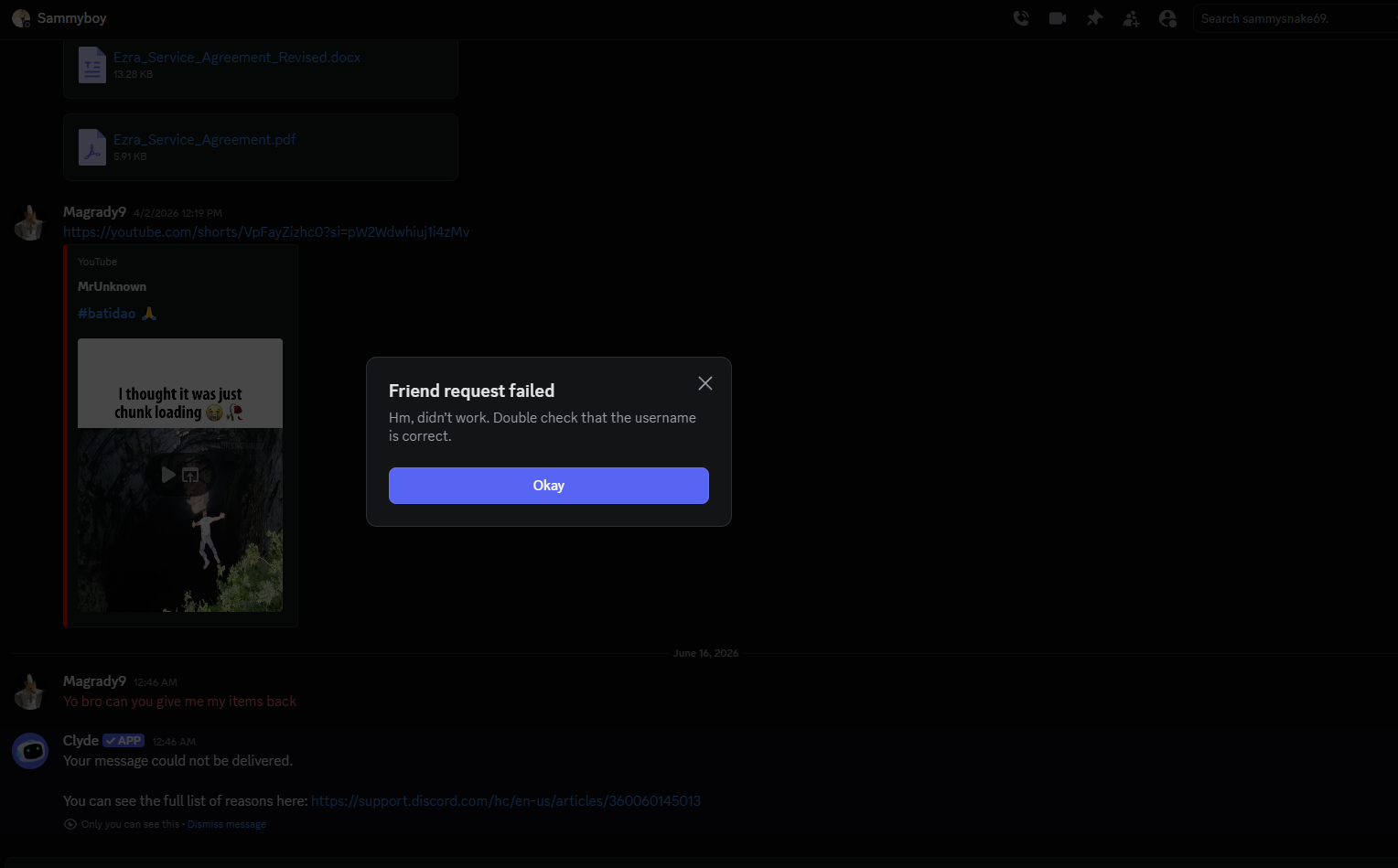Open embedded video in external window icon
Screen dimensions: 1398x868
coord(190,475)
